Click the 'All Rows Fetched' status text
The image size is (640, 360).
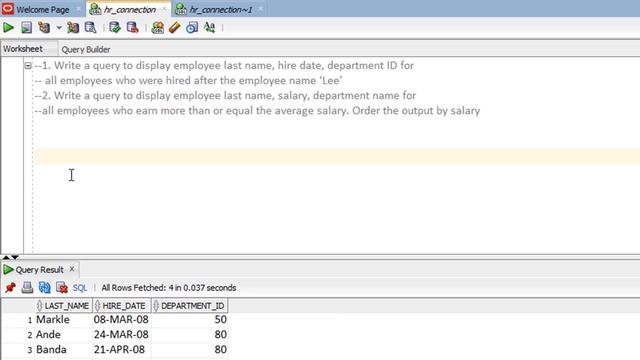(x=169, y=288)
